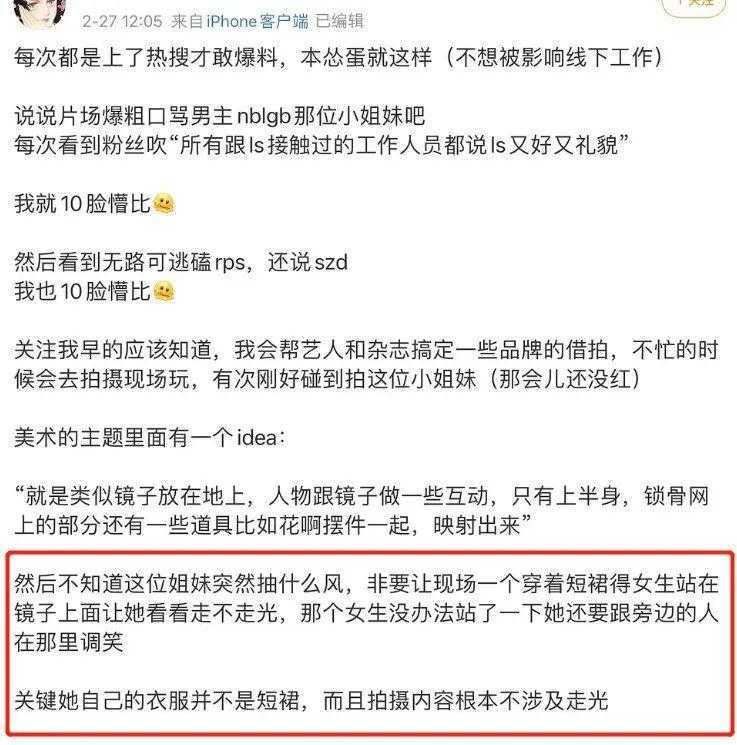Screen dimensions: 737x745
Task: Open the poster's profile avatar
Action: click(39, 11)
